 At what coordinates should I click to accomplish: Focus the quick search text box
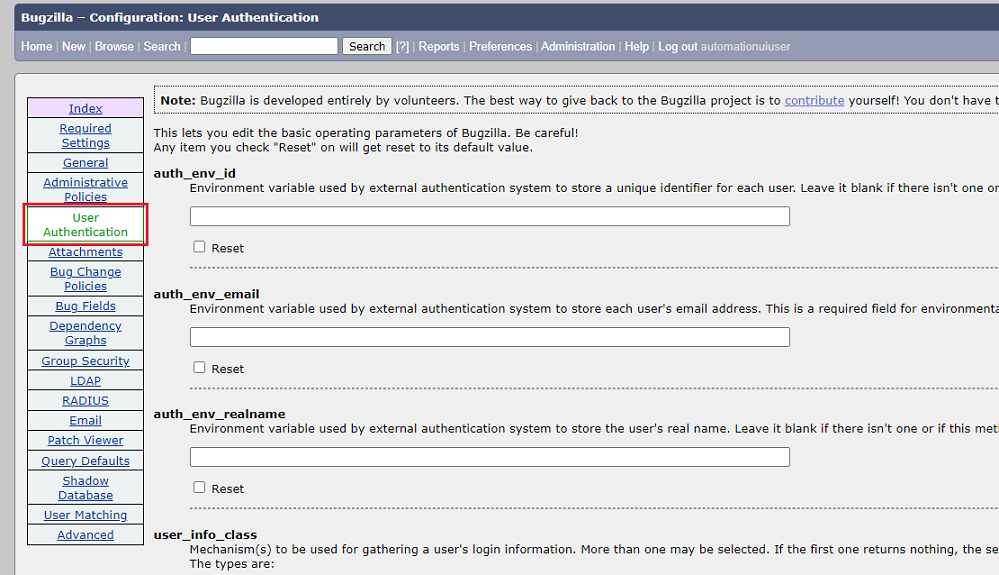pos(264,46)
